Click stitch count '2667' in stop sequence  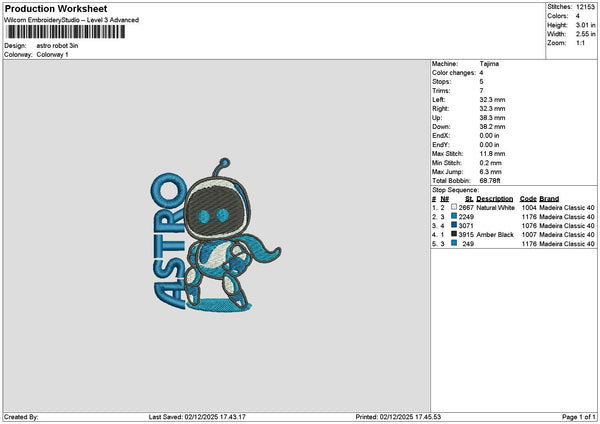coord(466,208)
